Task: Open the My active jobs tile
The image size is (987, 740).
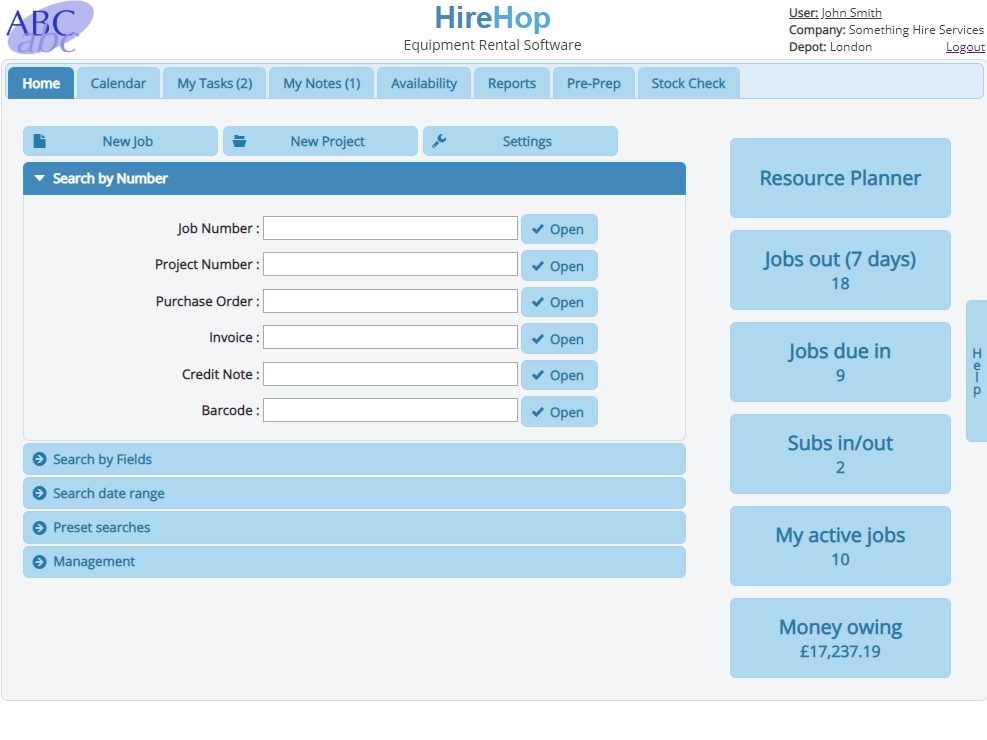Action: pos(840,546)
